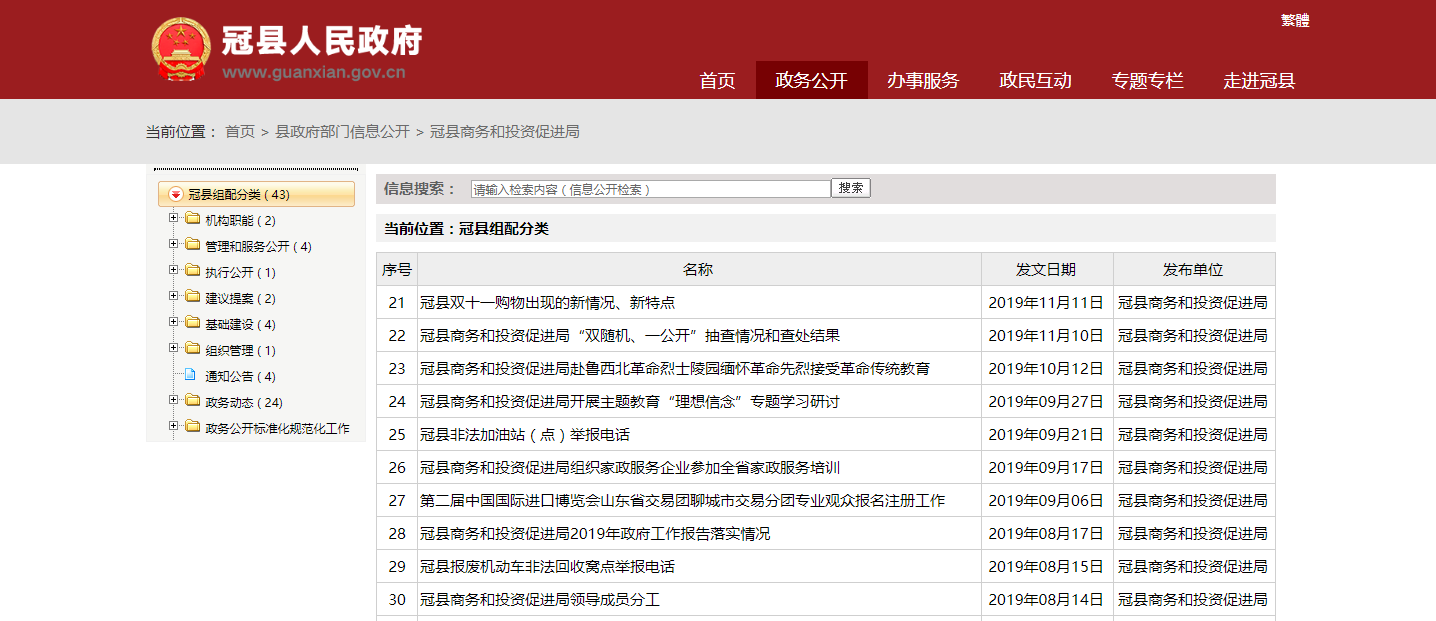Click the 搜索 search button
1436x621 pixels.
click(851, 188)
